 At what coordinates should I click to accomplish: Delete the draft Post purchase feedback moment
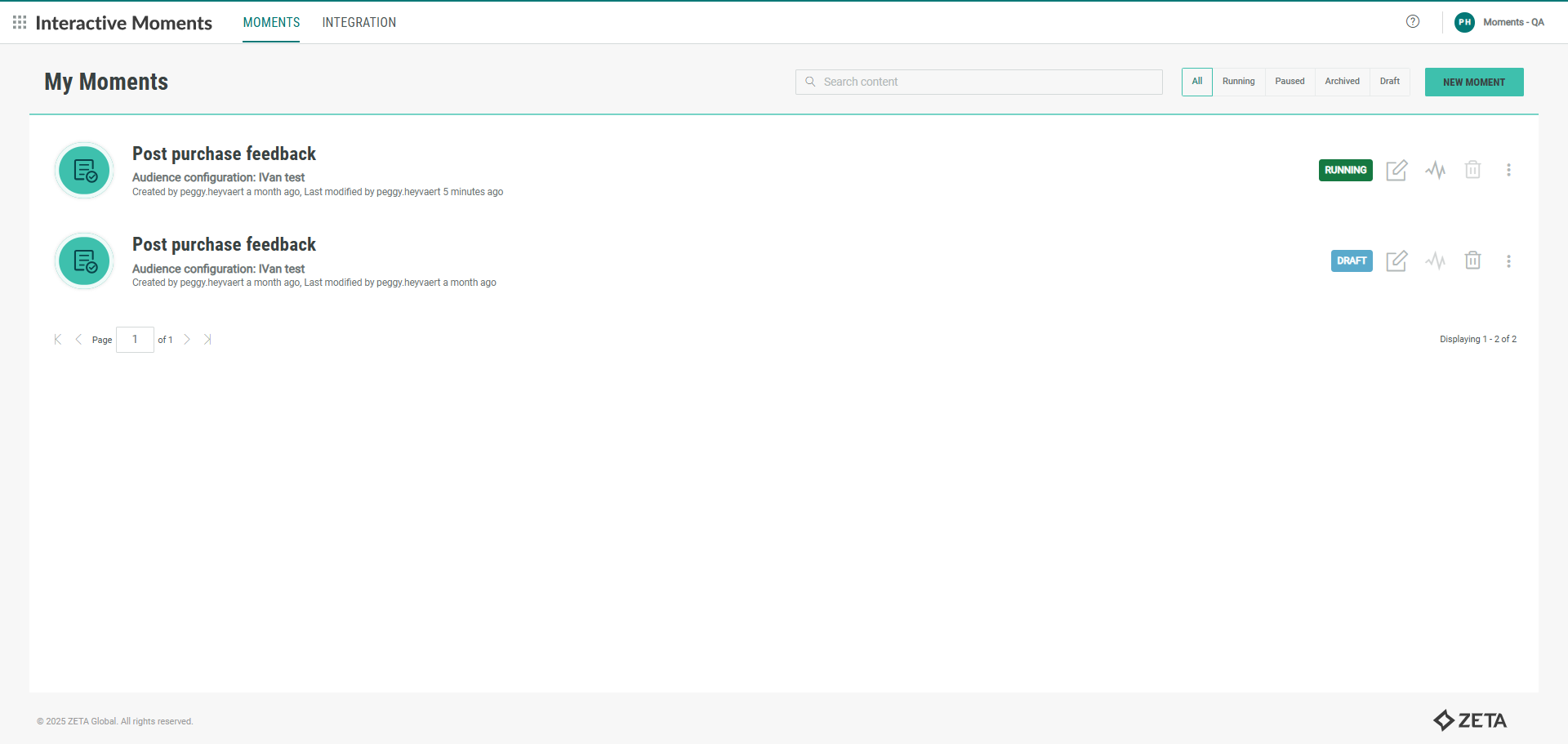[x=1472, y=261]
